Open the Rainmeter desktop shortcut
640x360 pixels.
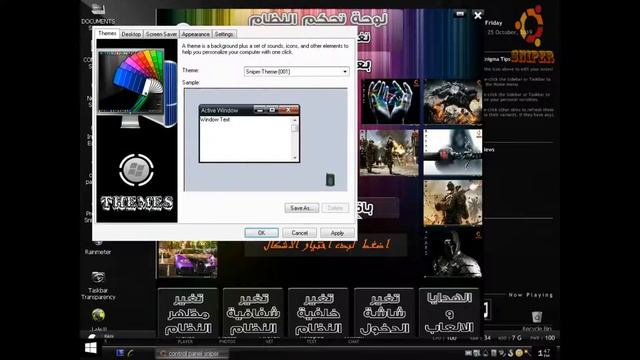click(98, 248)
